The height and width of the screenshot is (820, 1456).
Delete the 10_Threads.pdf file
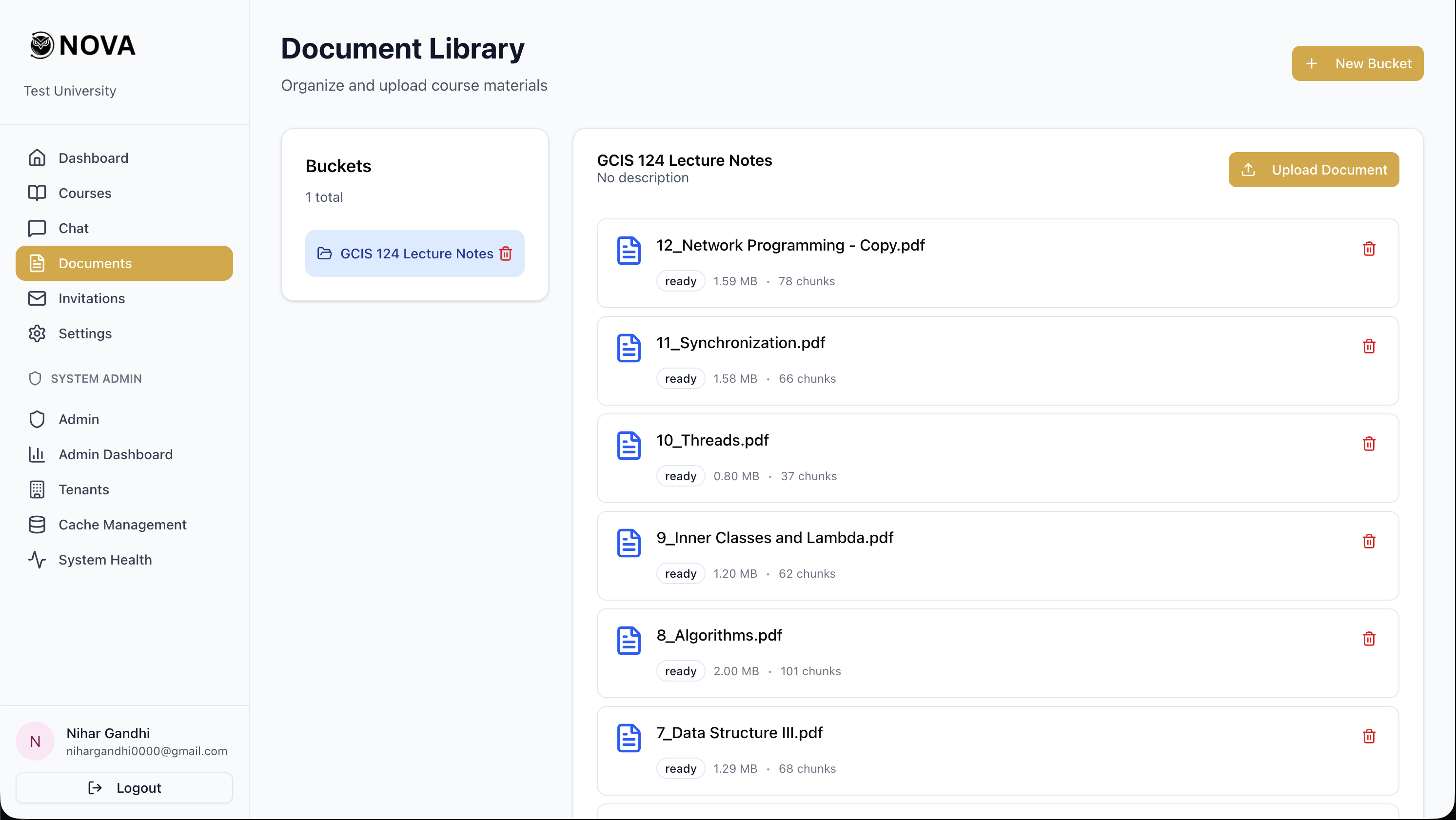pyautogui.click(x=1368, y=444)
